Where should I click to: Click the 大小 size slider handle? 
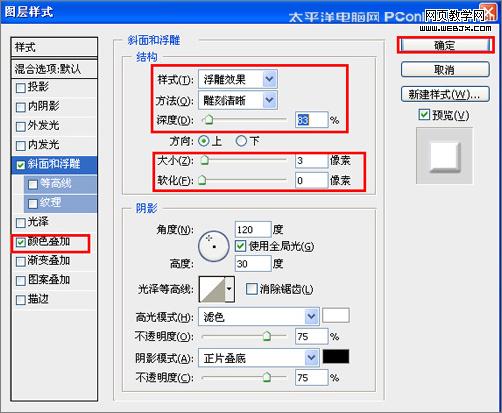[204, 161]
